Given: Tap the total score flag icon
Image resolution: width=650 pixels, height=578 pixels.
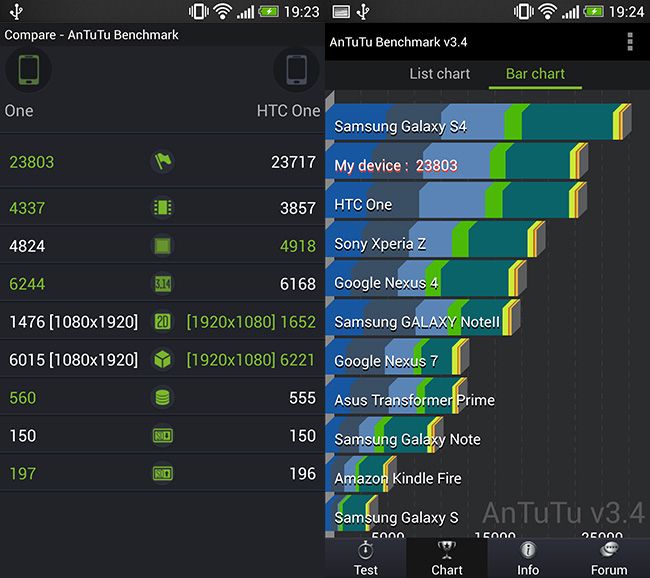Looking at the screenshot, I should pos(162,162).
